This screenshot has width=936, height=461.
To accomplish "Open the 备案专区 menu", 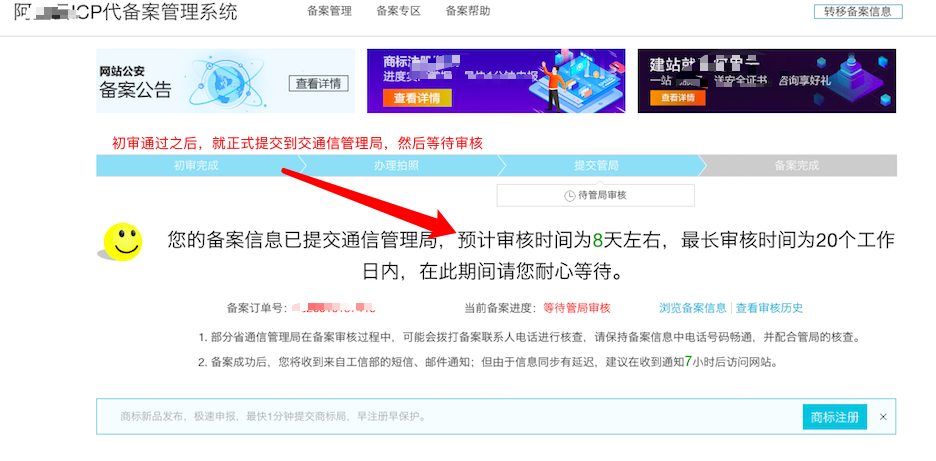I will 399,11.
